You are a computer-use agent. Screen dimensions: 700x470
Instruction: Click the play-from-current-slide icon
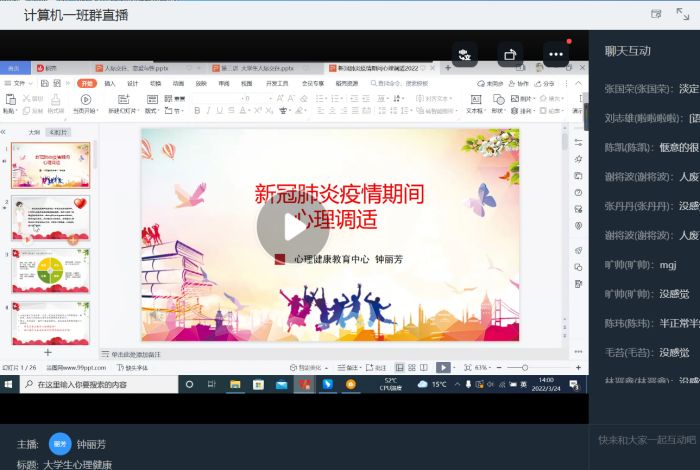[x=86, y=100]
